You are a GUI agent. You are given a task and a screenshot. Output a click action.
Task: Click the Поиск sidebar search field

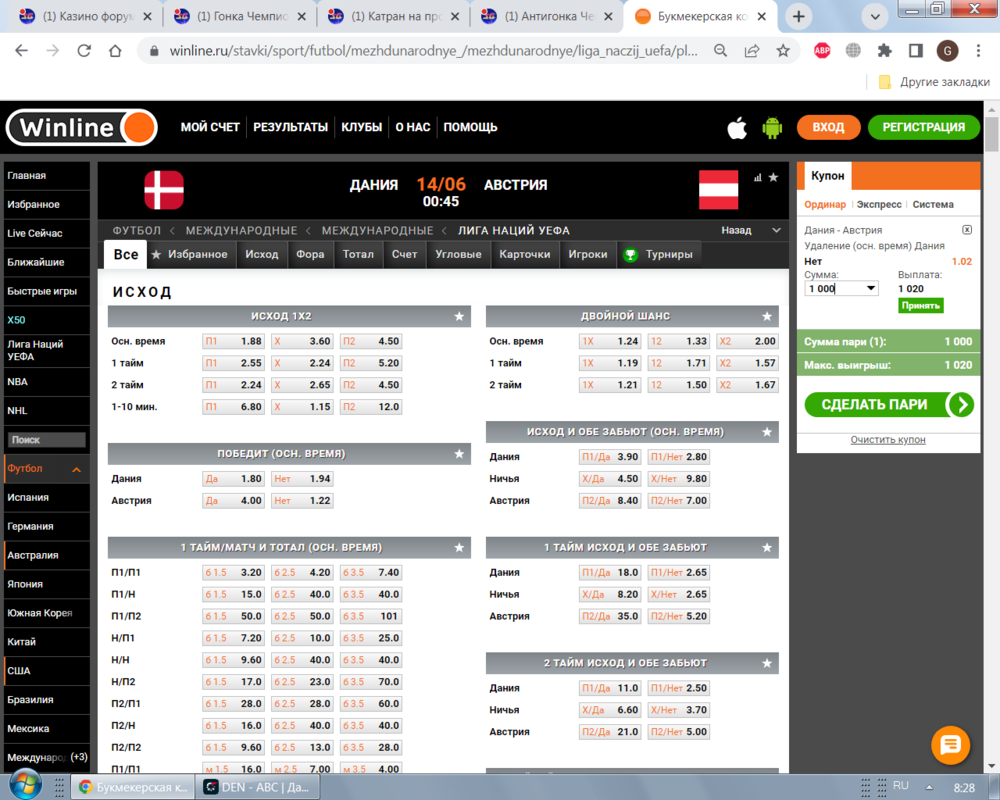click(47, 440)
